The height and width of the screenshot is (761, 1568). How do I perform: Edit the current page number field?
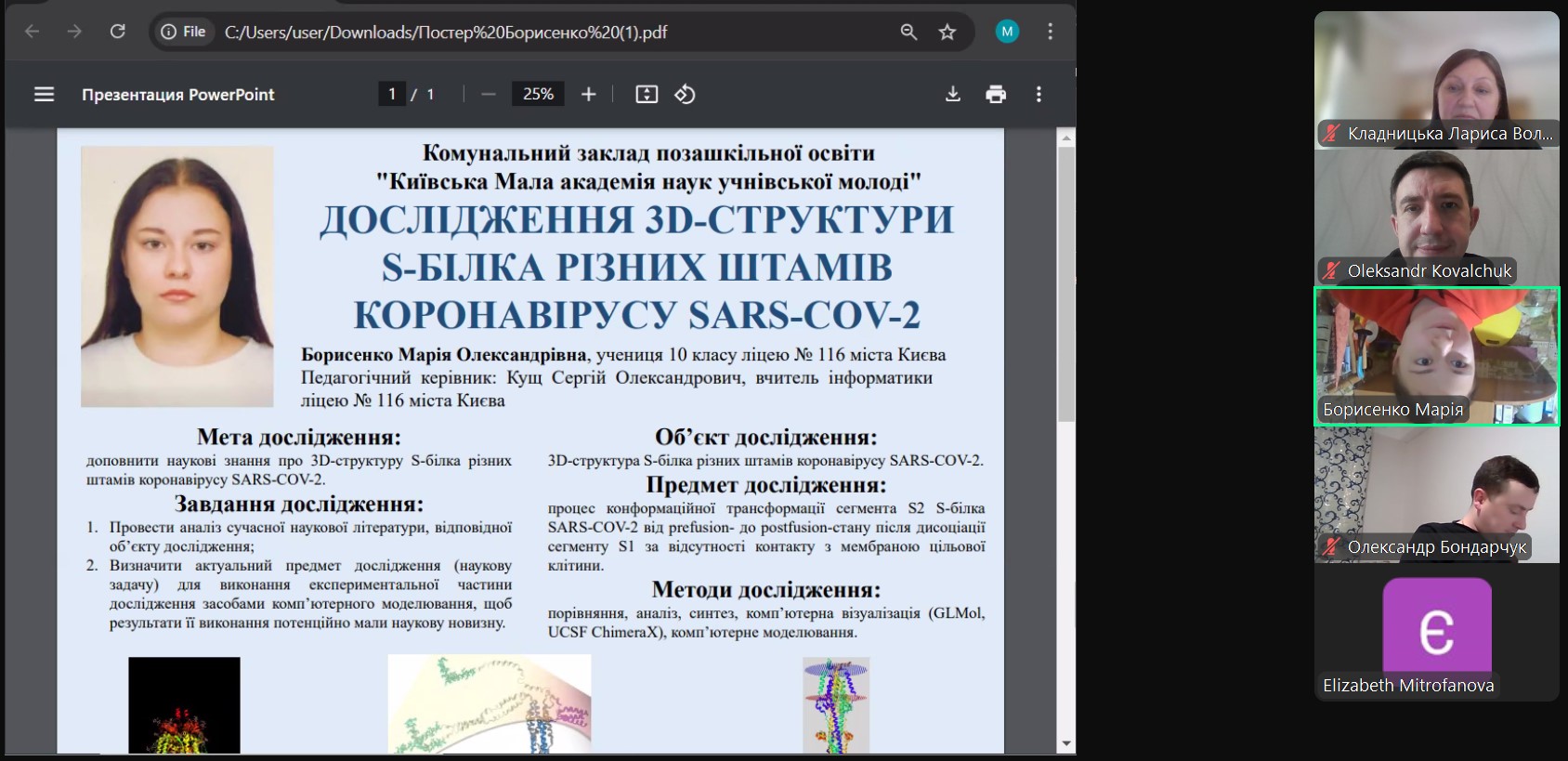tap(392, 94)
